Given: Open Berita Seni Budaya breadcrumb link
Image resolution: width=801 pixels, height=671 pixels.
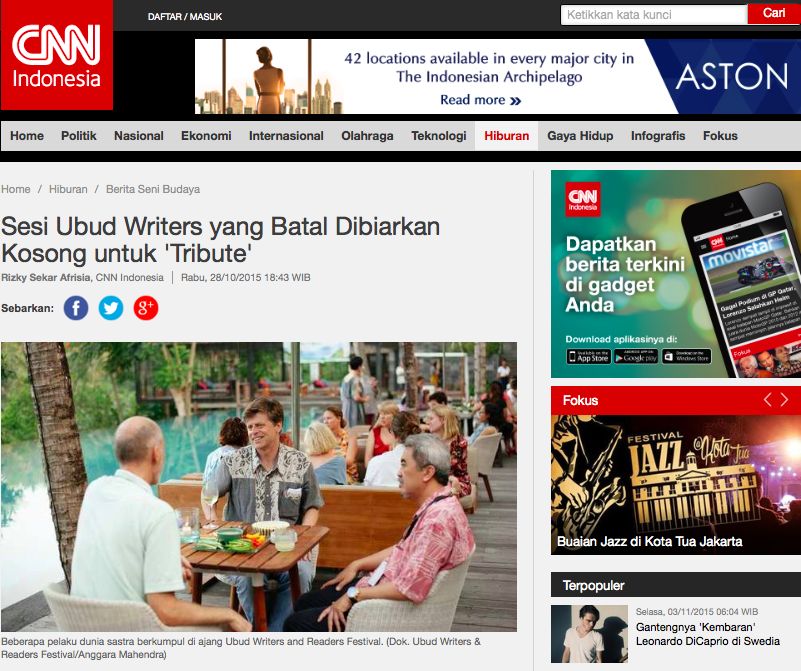Looking at the screenshot, I should (153, 189).
